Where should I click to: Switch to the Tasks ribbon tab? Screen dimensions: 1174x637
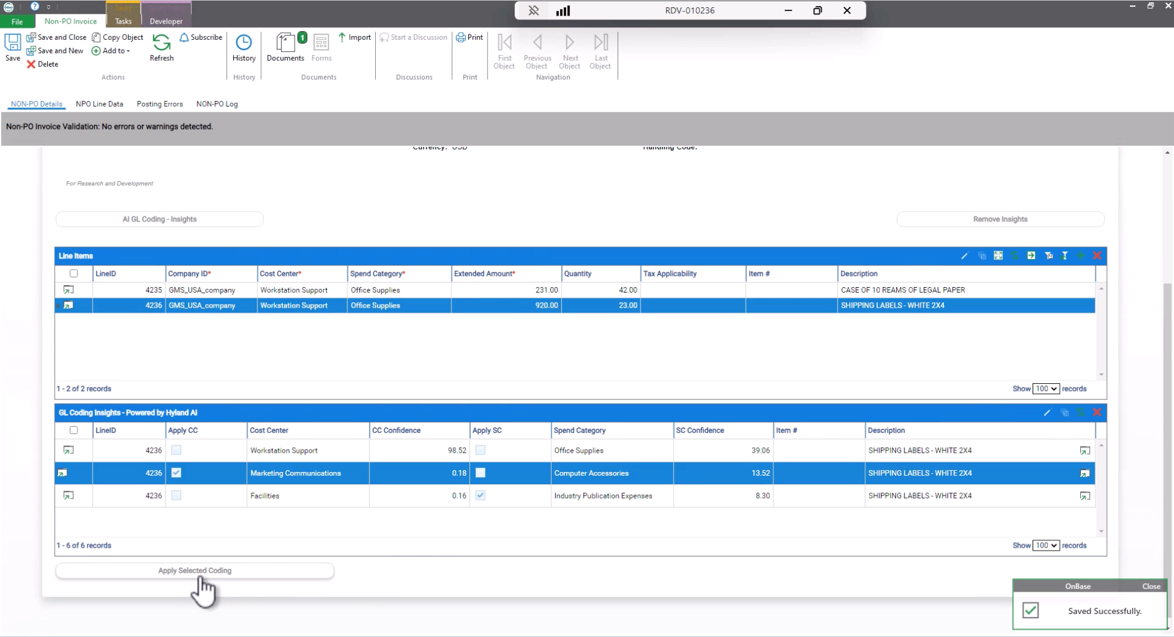[123, 21]
